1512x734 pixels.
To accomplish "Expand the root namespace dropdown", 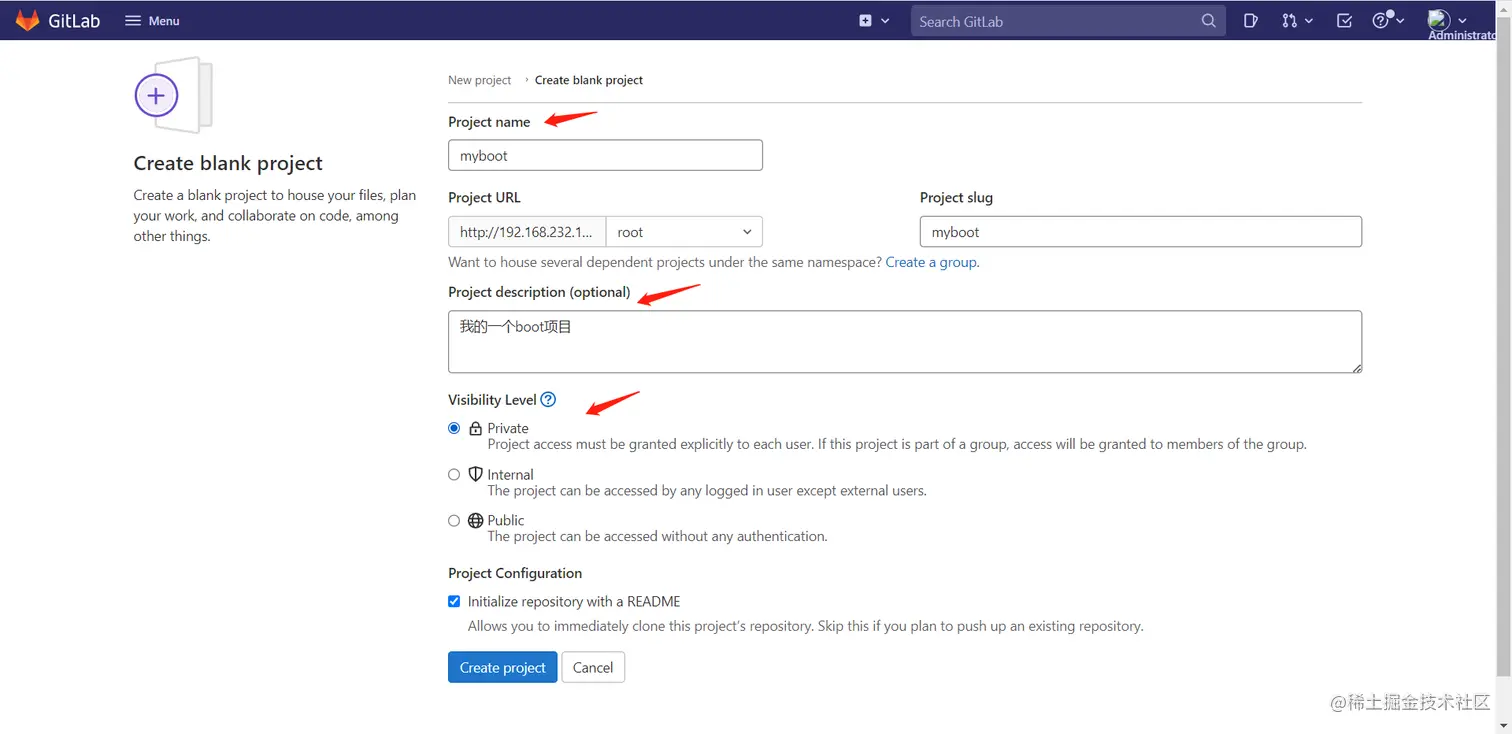I will point(684,232).
